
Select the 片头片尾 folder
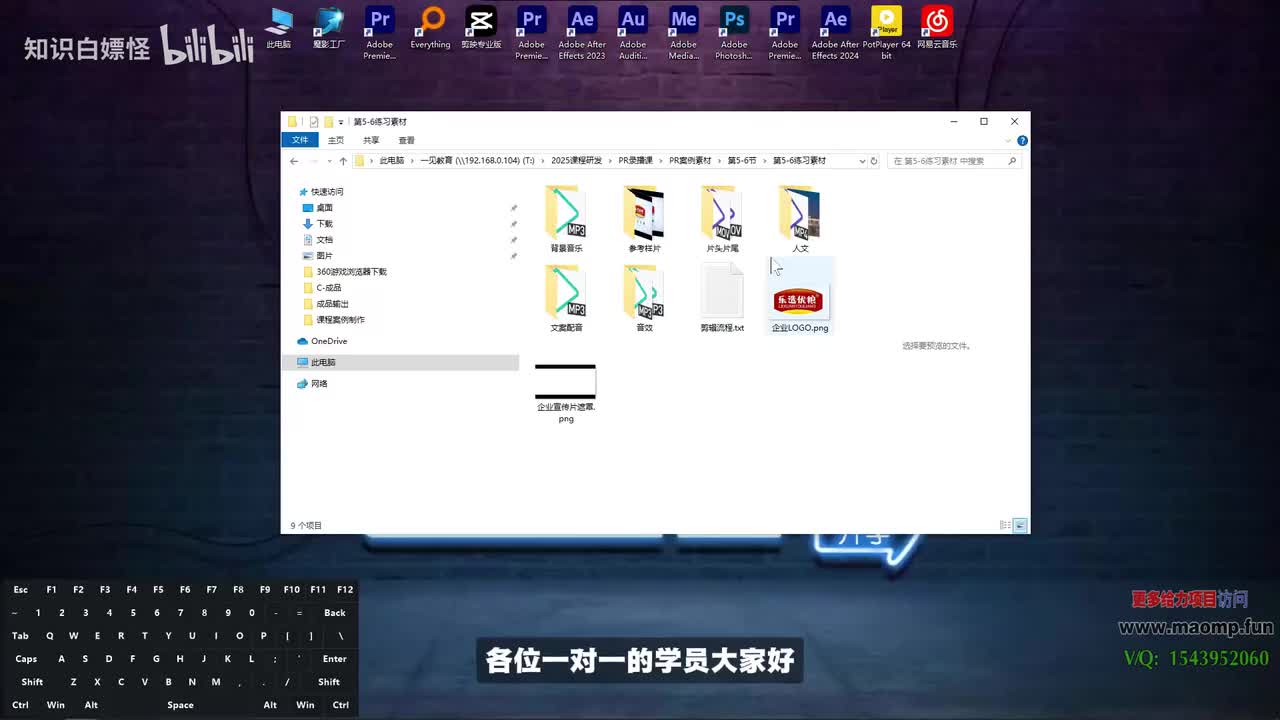pyautogui.click(x=722, y=218)
